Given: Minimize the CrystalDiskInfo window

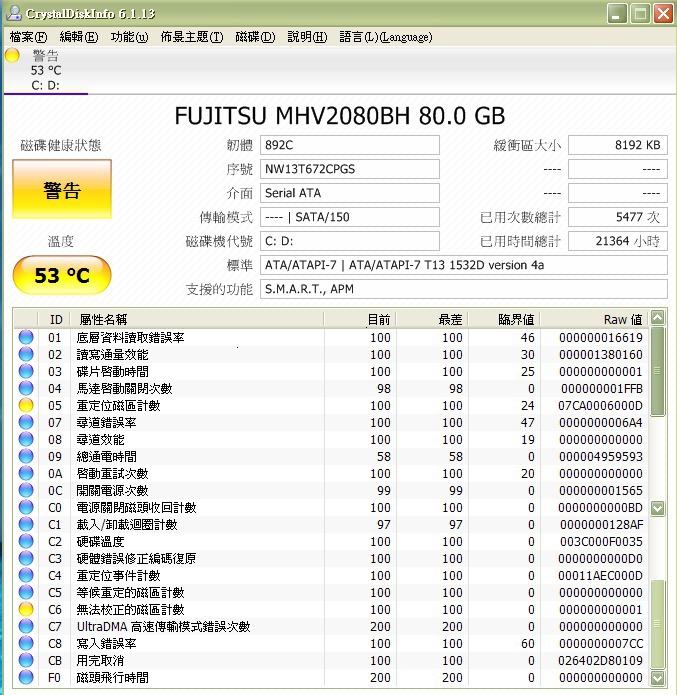Looking at the screenshot, I should pos(616,14).
